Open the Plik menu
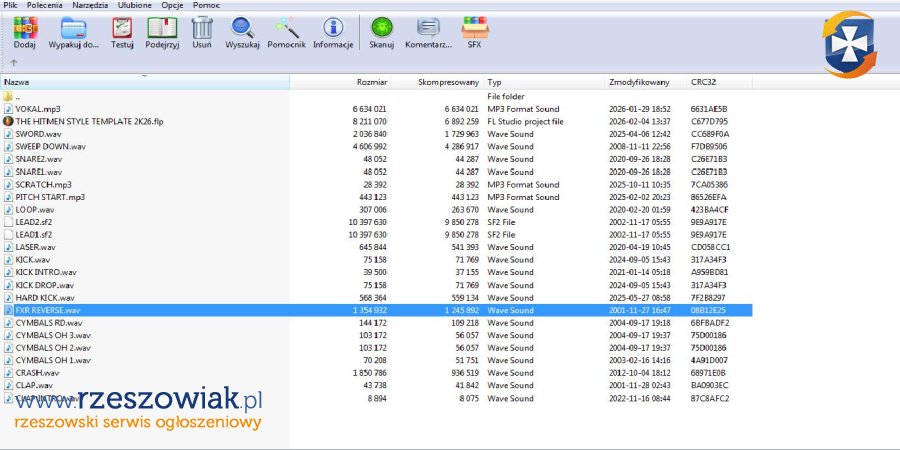900x450 pixels. click(x=10, y=5)
